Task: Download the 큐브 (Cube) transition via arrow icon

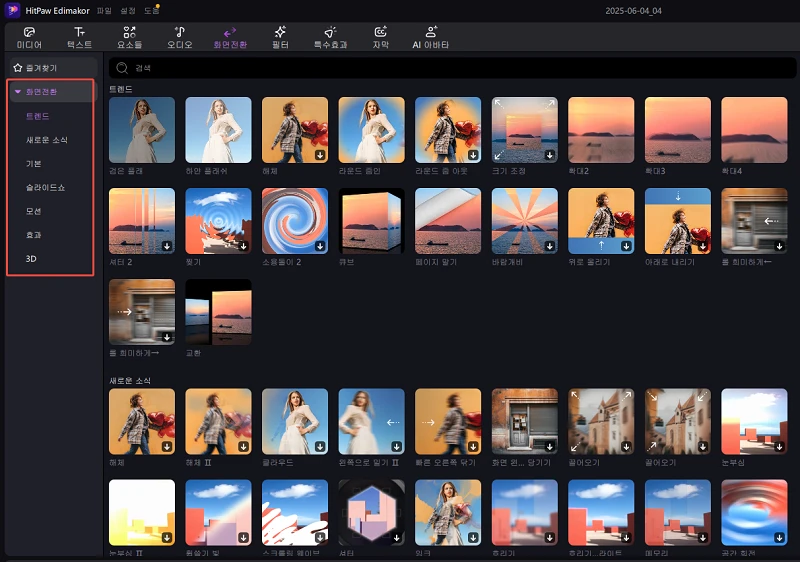Action: 397,245
